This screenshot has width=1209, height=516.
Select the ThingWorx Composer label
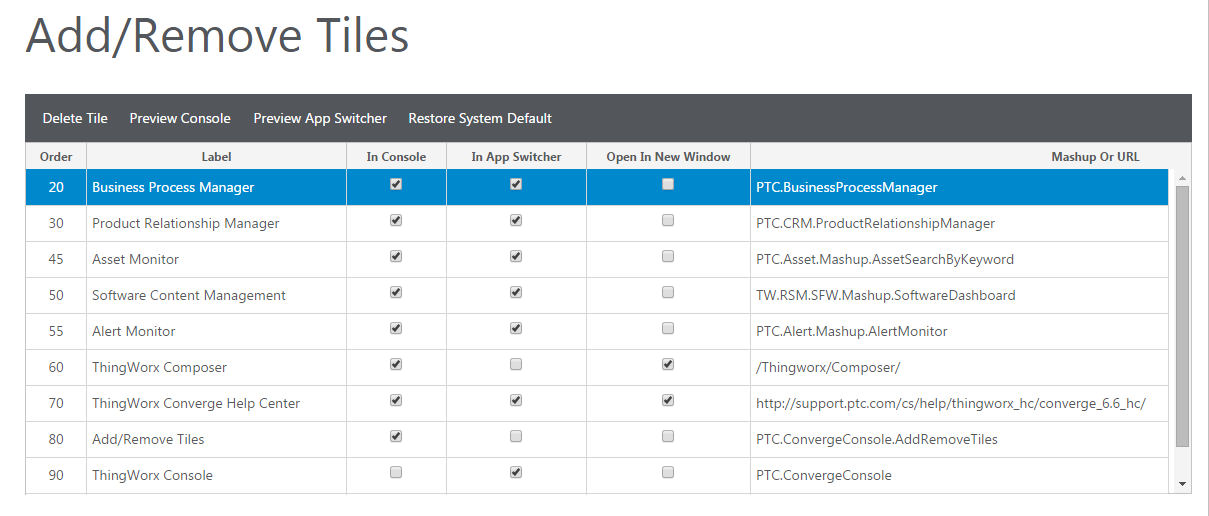coord(159,367)
